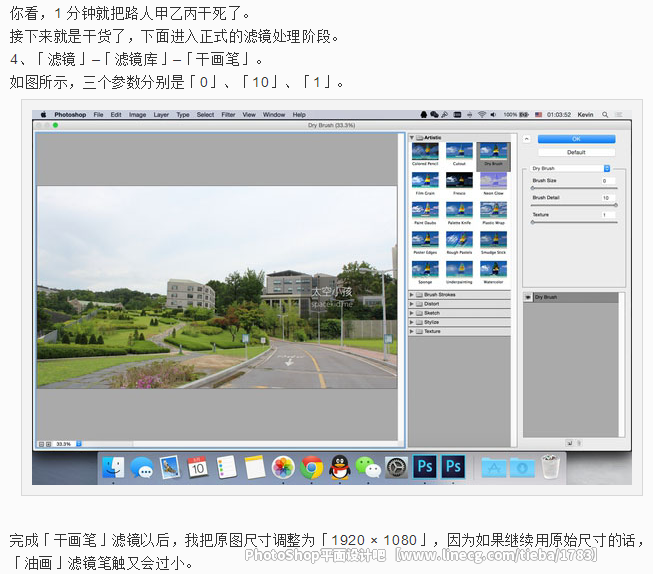Viewport: 653px width, 574px height.
Task: Expand the Distort filter folder
Action: coord(412,304)
